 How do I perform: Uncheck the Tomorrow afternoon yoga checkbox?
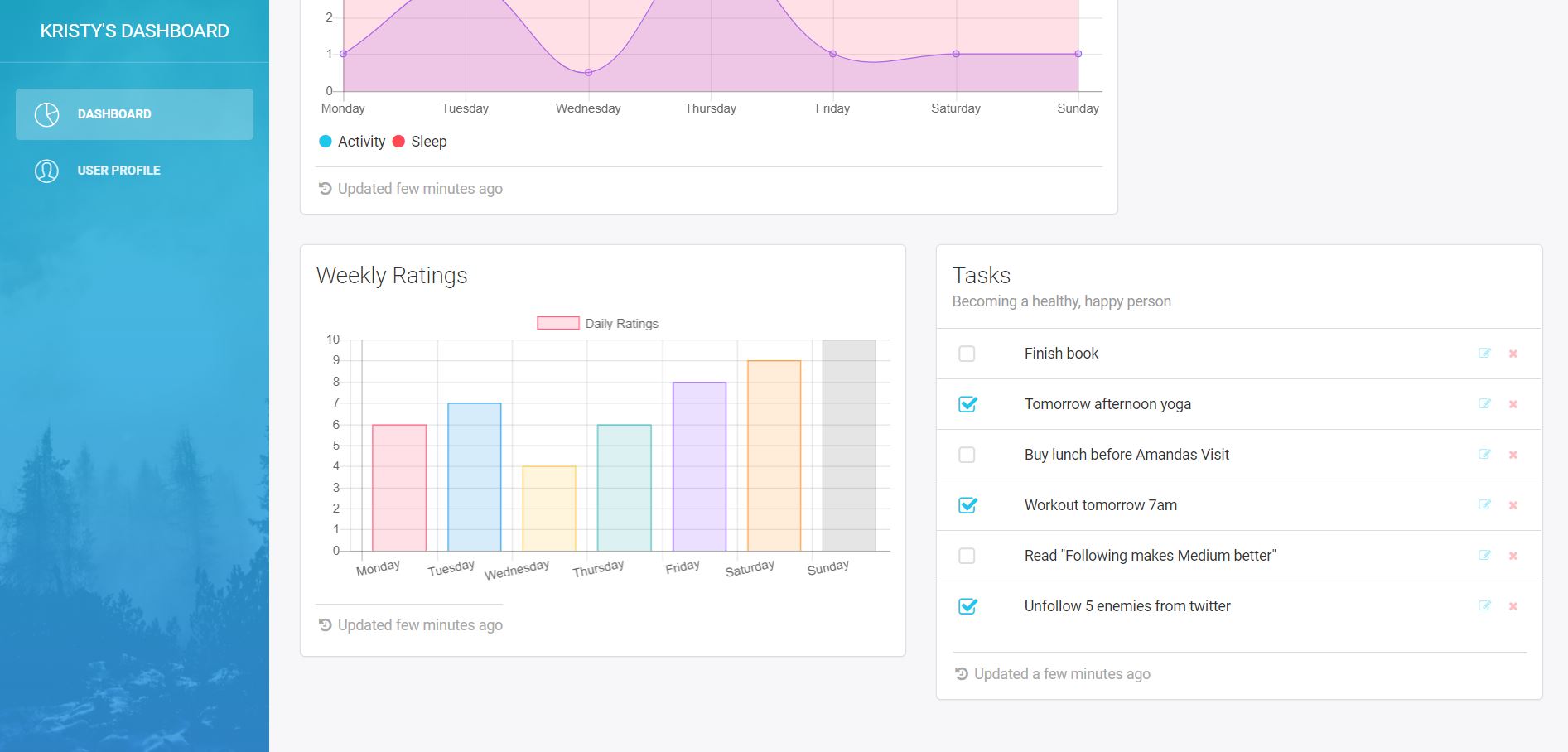tap(967, 404)
